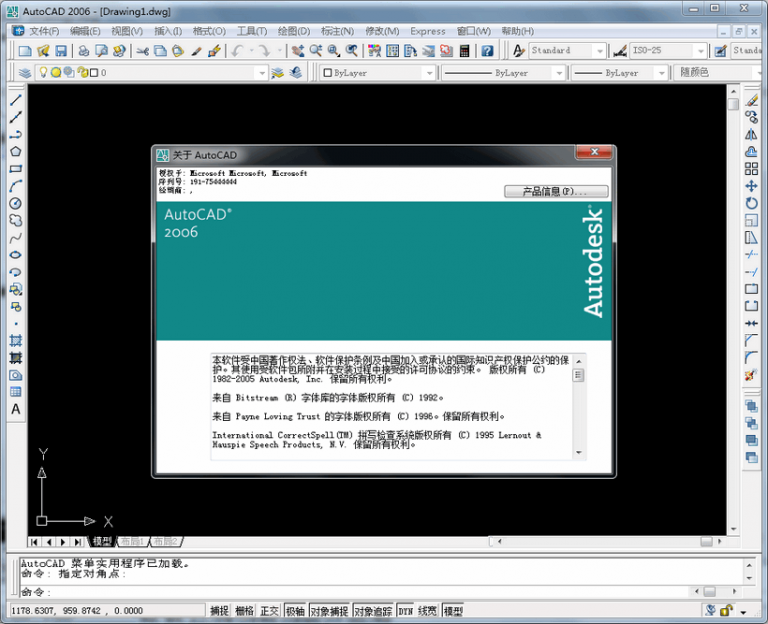Toggle 栅格 grid display in status bar
This screenshot has height=624, width=768.
244,610
